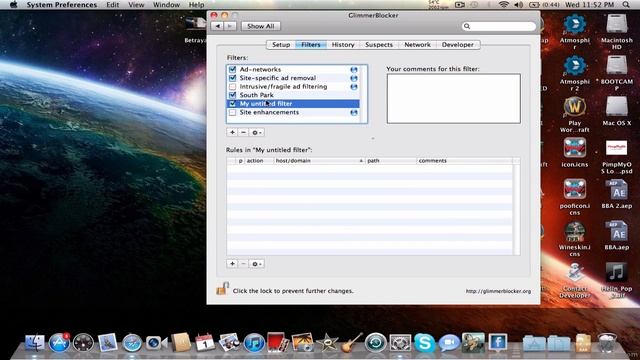Viewport: 640px width, 360px height.
Task: Click the Wi-Fi menu bar icon
Action: click(504, 5)
